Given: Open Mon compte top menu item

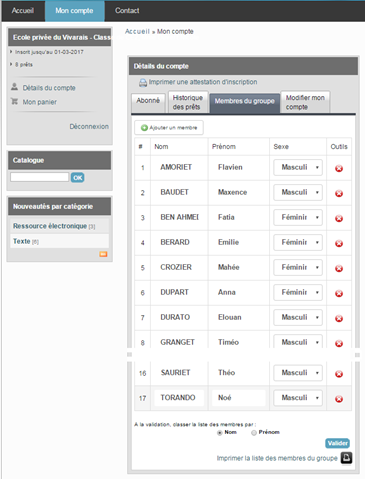Looking at the screenshot, I should (74, 11).
